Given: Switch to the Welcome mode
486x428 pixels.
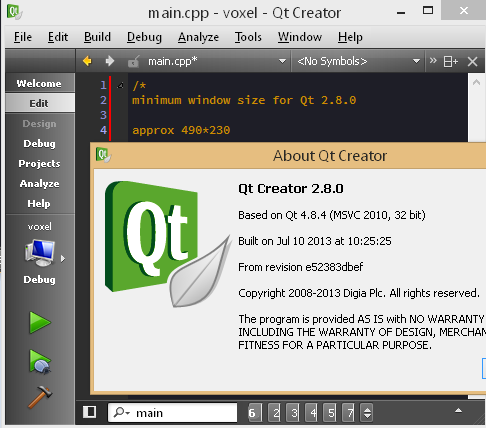Looking at the screenshot, I should point(39,83).
